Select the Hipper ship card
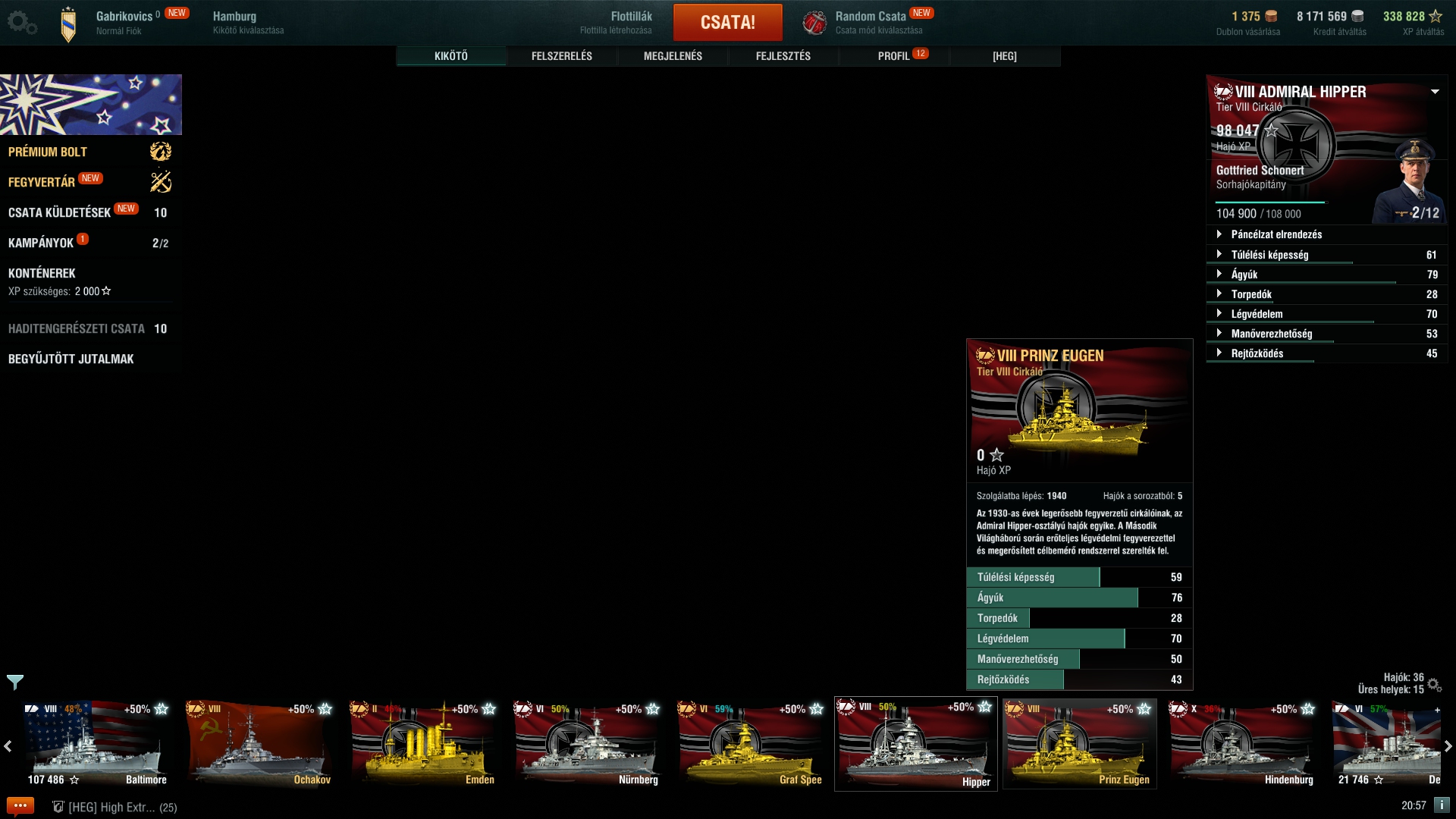1456x819 pixels. click(x=916, y=743)
